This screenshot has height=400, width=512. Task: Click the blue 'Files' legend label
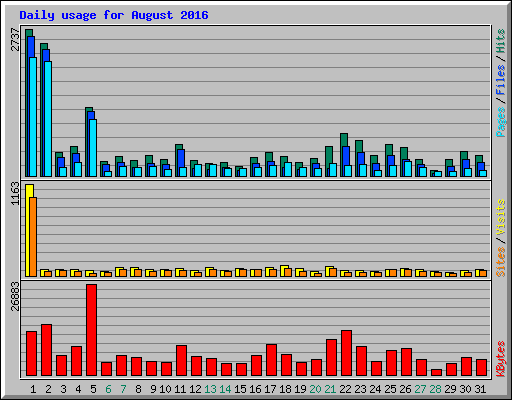500,80
